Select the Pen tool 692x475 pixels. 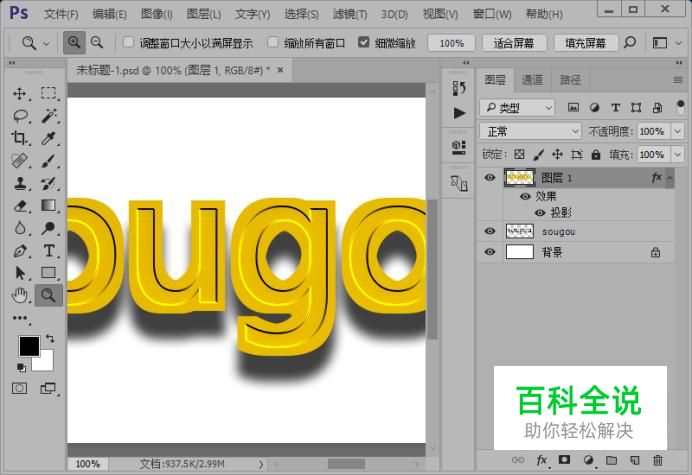(19, 251)
